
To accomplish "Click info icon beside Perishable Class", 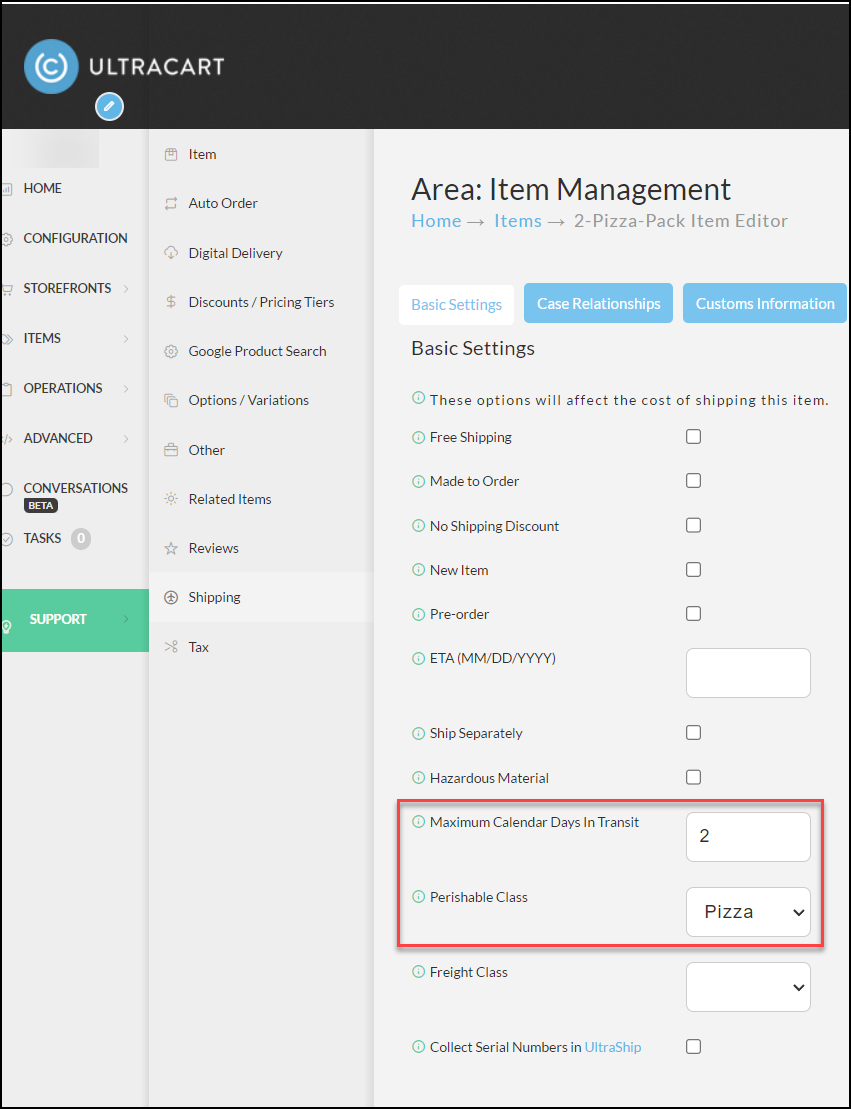I will click(x=418, y=897).
